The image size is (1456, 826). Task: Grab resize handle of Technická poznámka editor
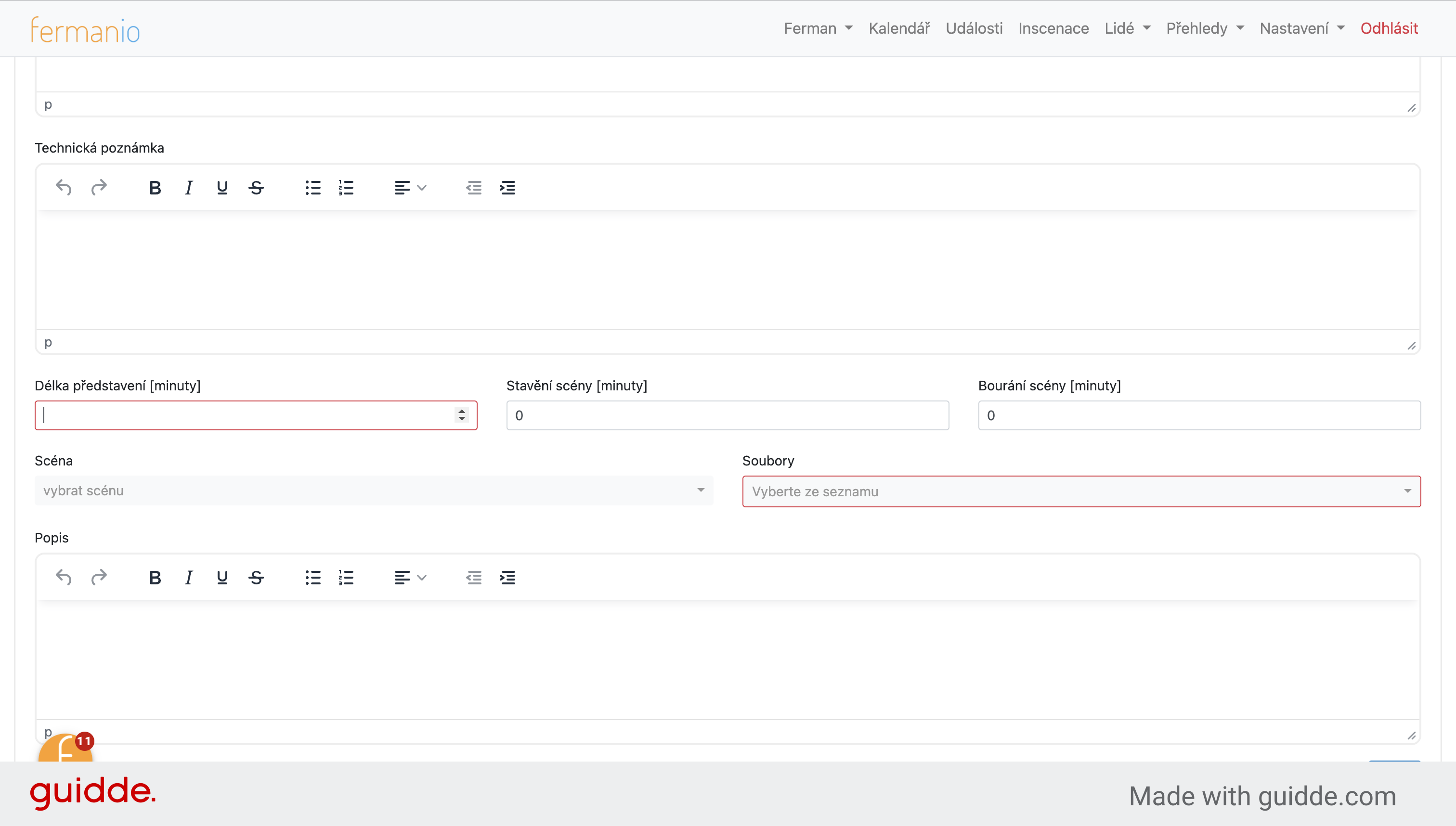coord(1412,346)
